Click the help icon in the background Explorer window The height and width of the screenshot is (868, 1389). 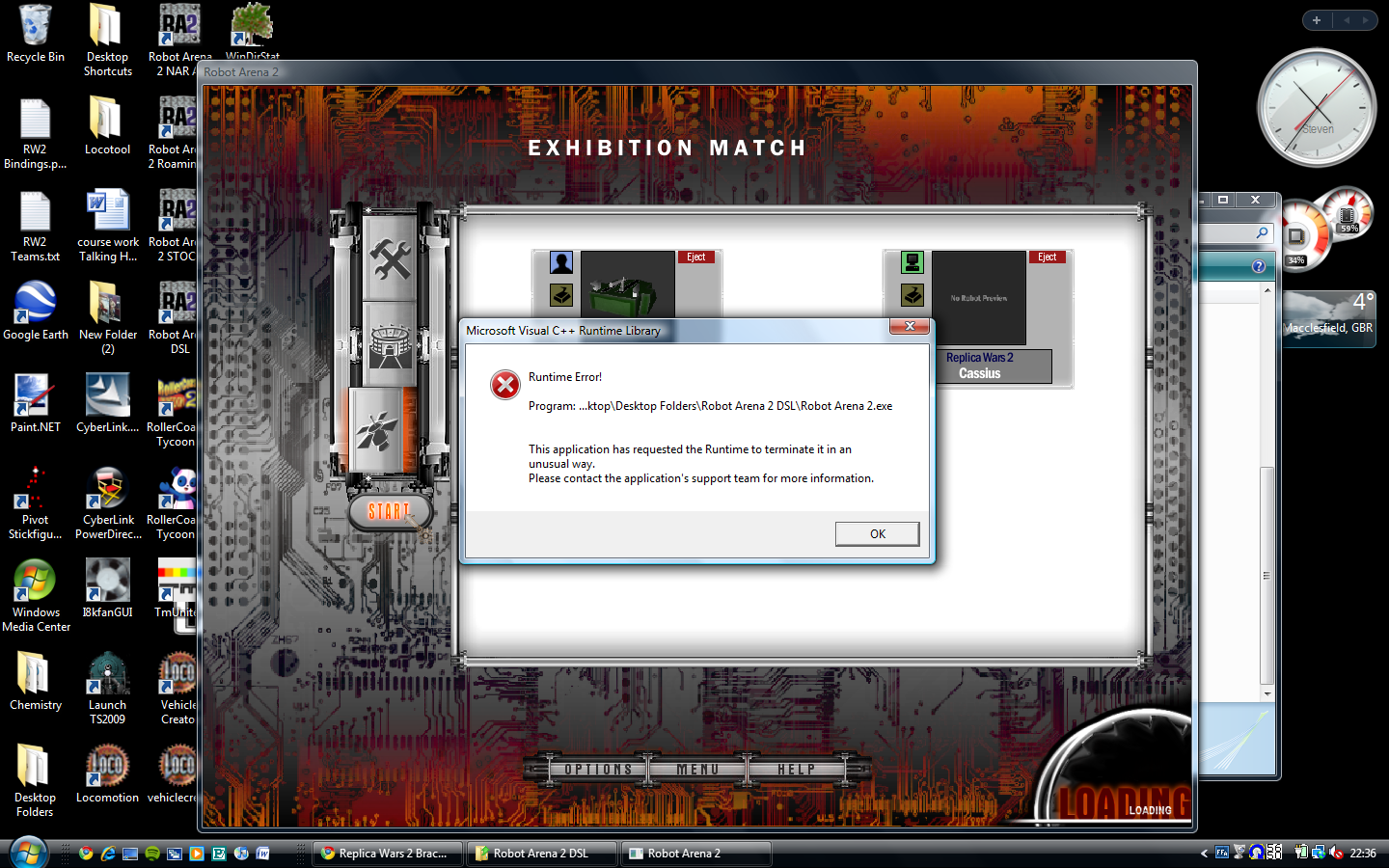click(x=1258, y=266)
